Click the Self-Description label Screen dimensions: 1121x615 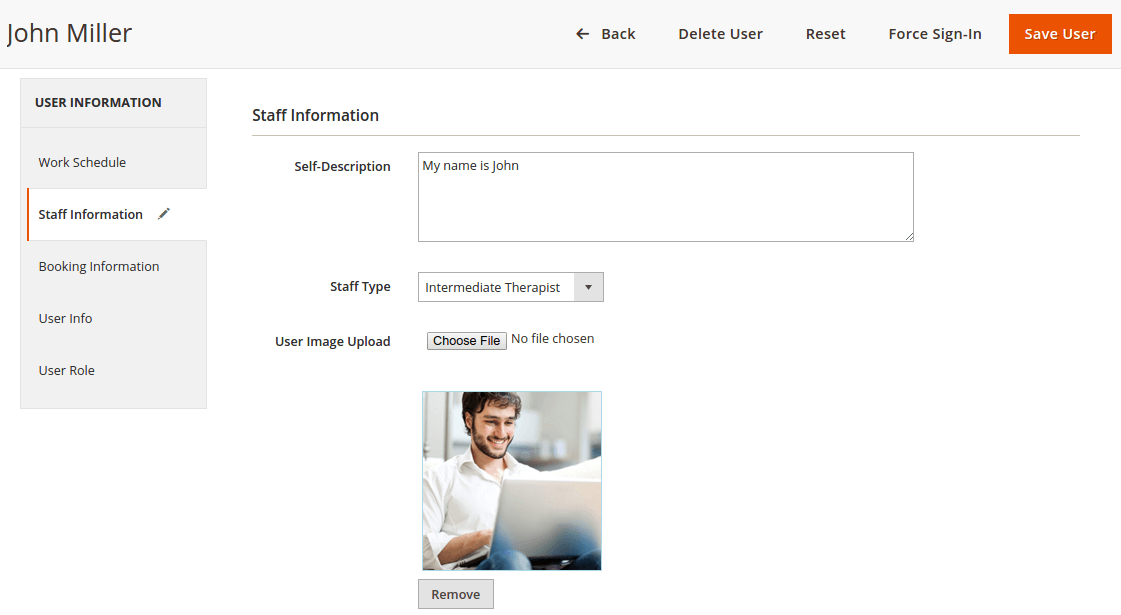tap(342, 167)
